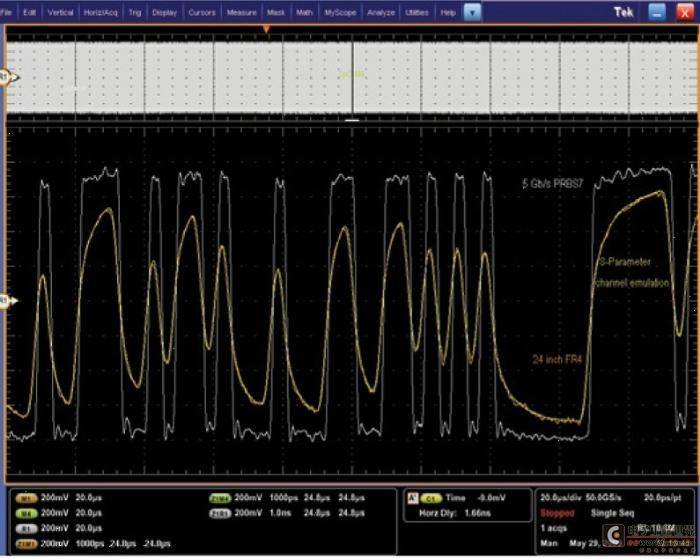The width and height of the screenshot is (700, 559).
Task: Open the Vertical menu
Action: (x=60, y=13)
